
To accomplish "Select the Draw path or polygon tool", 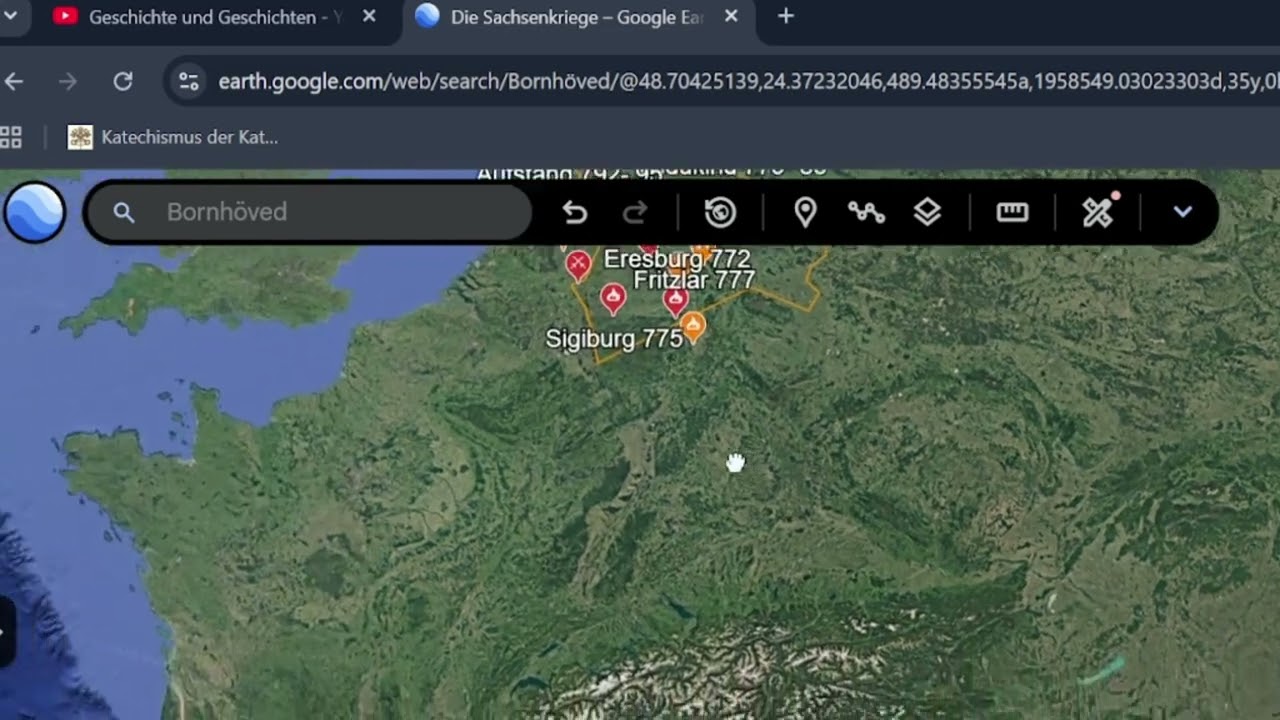I will [866, 212].
